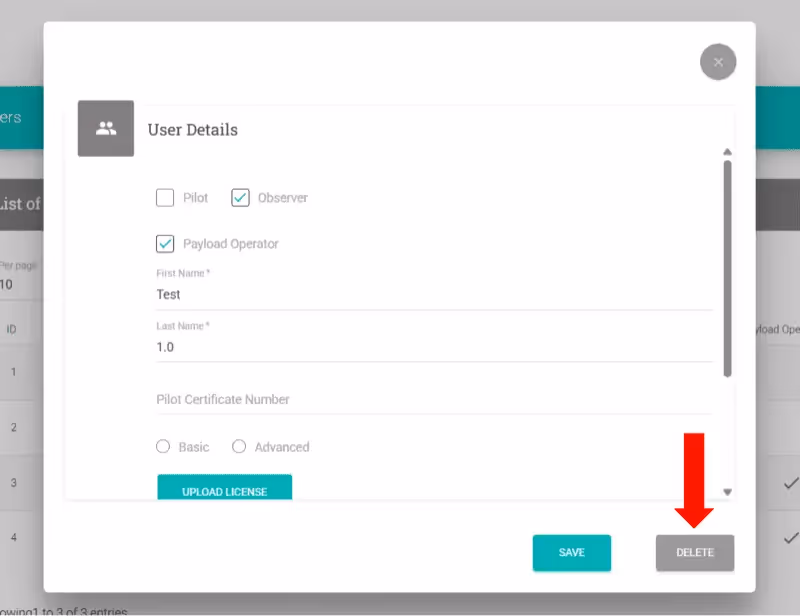Click the Pilot Certificate Number field
The height and width of the screenshot is (616, 800).
click(433, 399)
